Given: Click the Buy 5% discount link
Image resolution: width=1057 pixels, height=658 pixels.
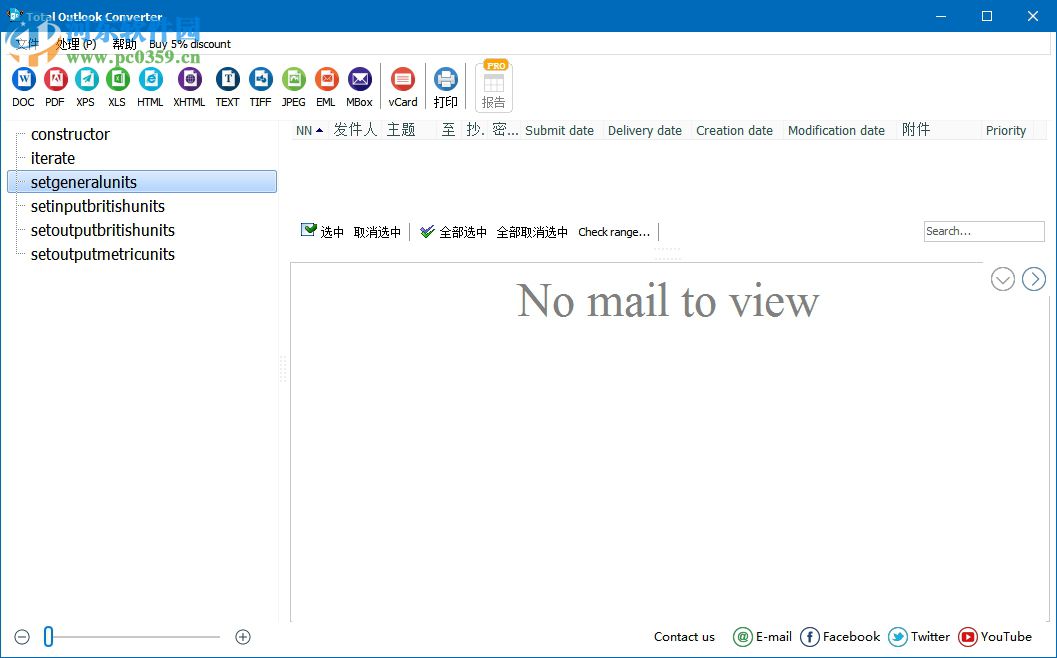Looking at the screenshot, I should click(189, 43).
